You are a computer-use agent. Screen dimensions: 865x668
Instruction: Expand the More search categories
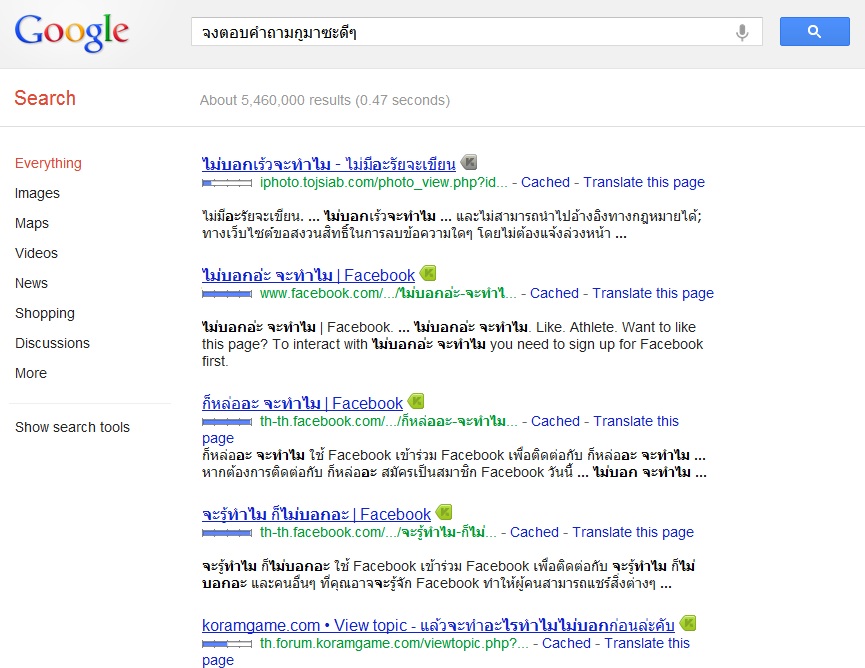click(31, 373)
